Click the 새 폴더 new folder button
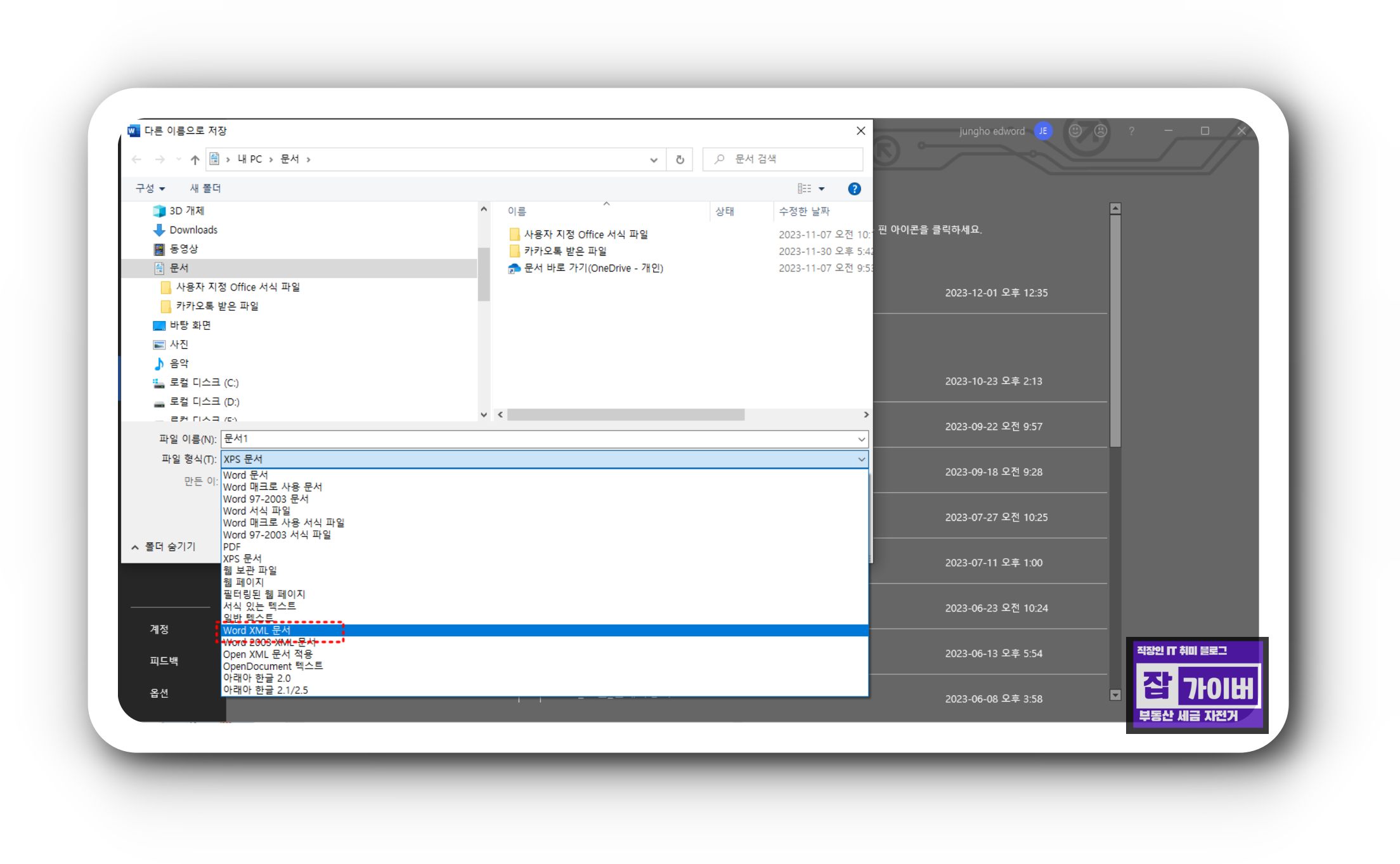 pos(205,189)
